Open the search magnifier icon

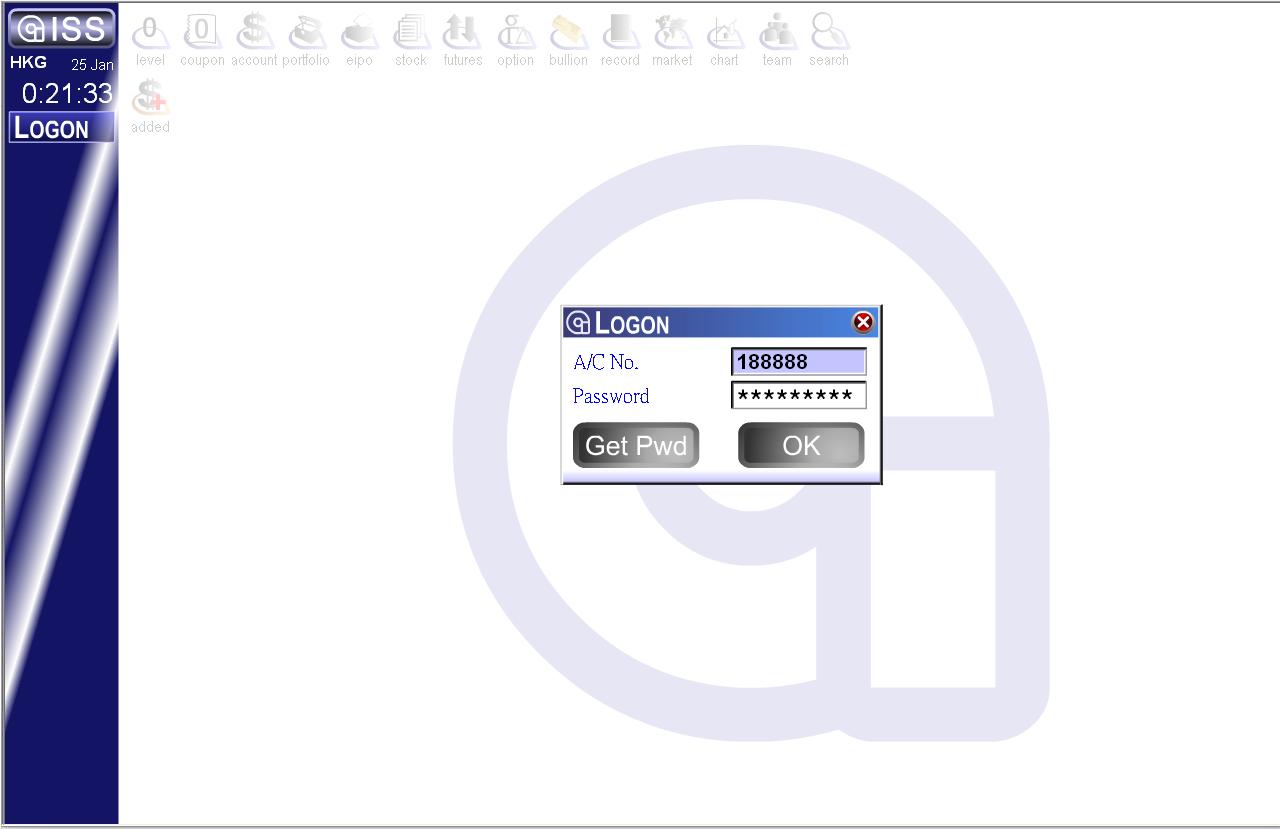coord(829,35)
